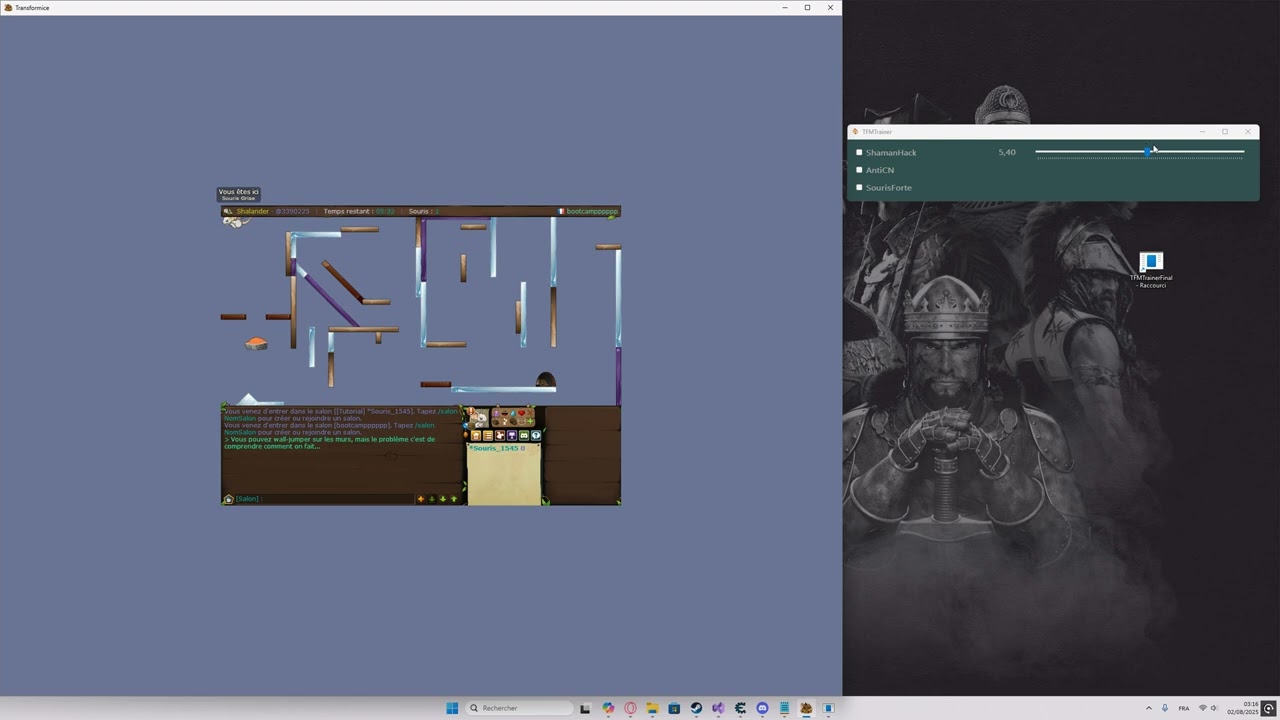The width and height of the screenshot is (1280, 720).
Task: Click the Salon chat input field
Action: (325, 499)
